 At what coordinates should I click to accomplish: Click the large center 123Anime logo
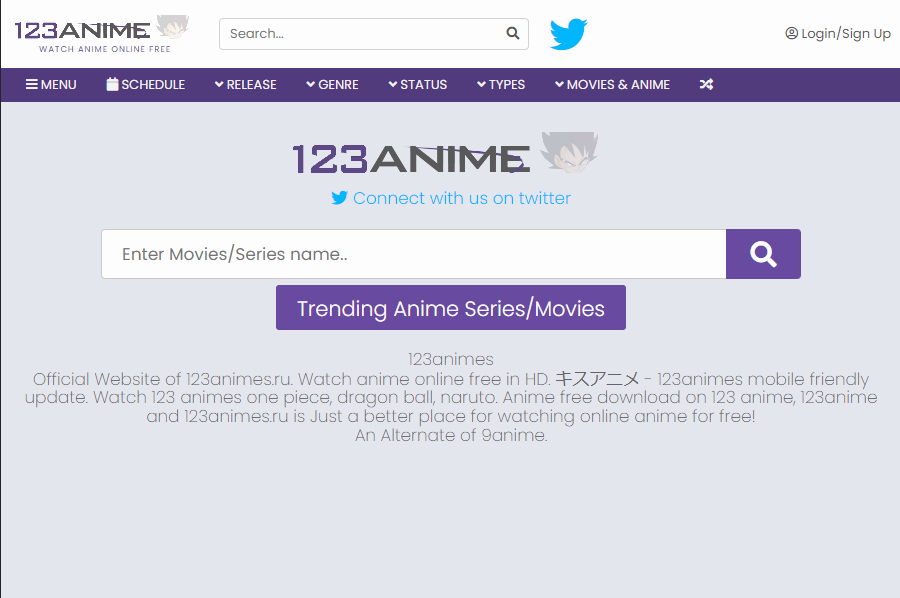tap(445, 153)
